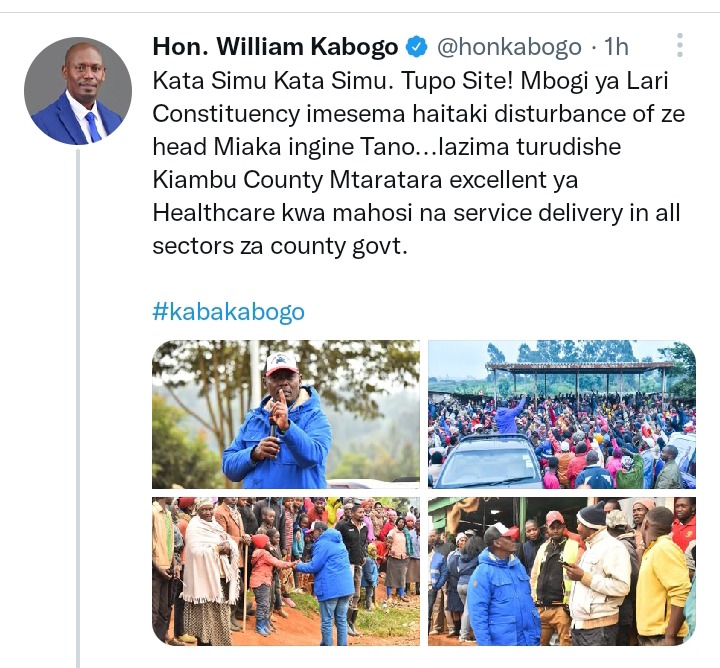Click the word 'Healthcare' in tweet body
This screenshot has width=720, height=668.
point(214,213)
